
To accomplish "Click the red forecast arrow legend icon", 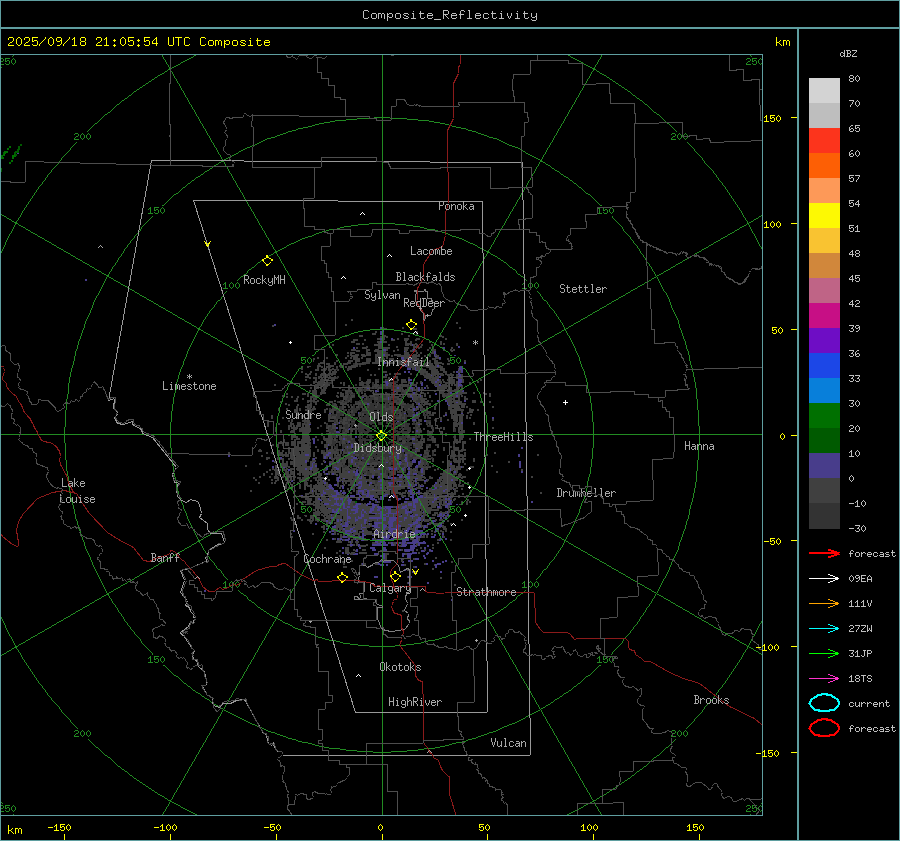I will point(824,553).
